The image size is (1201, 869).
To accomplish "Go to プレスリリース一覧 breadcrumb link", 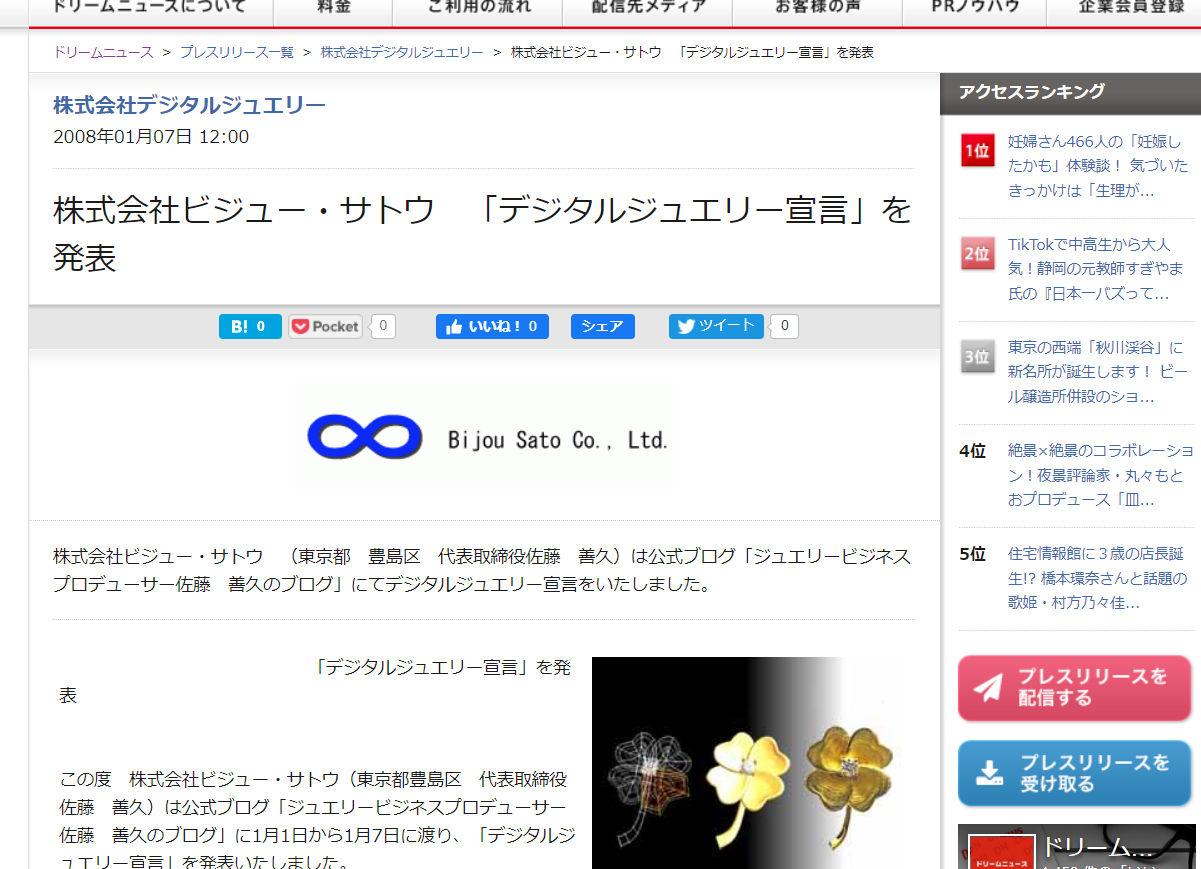I will pos(237,52).
